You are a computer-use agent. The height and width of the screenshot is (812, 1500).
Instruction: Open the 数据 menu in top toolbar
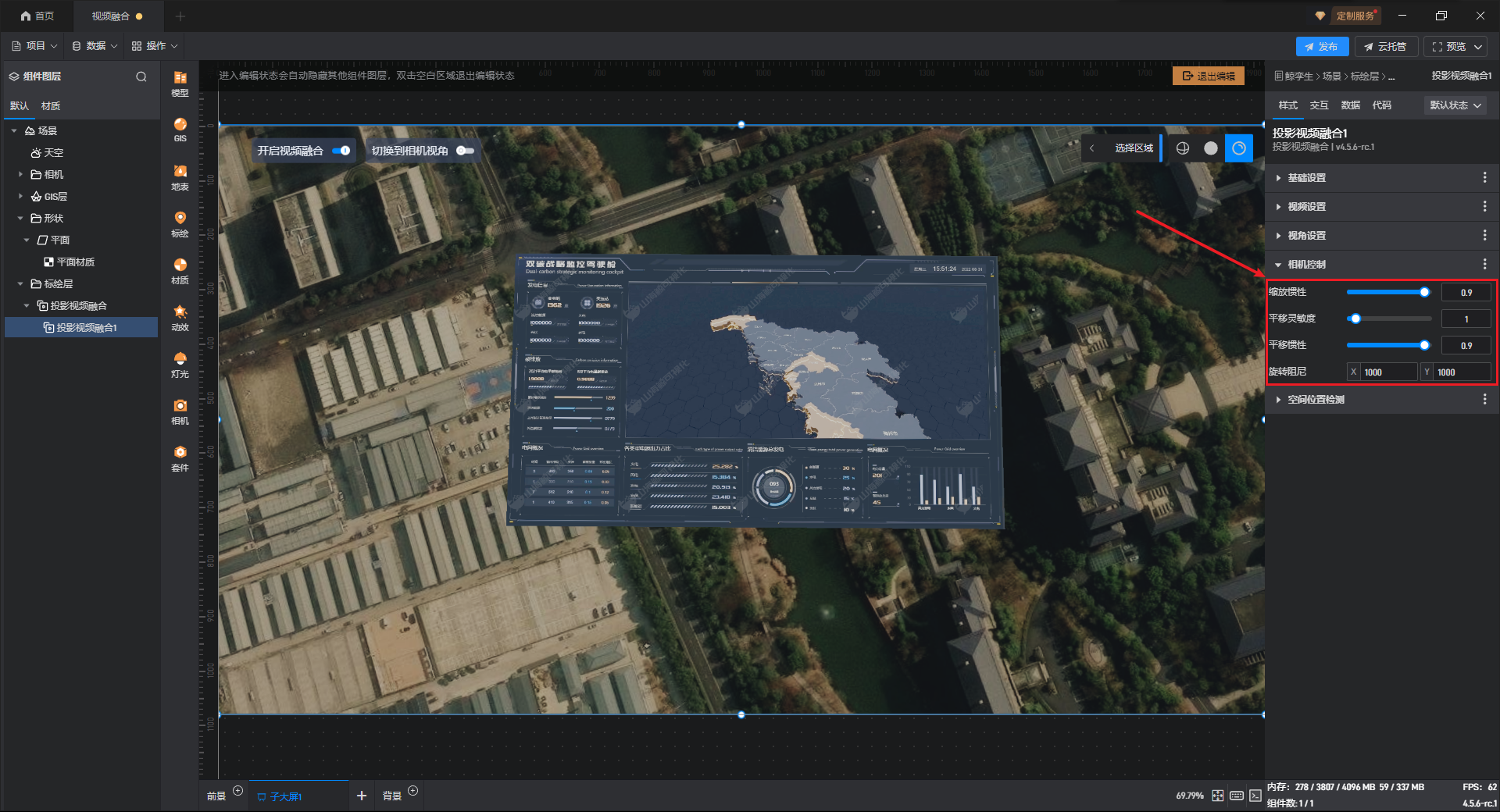(95, 46)
